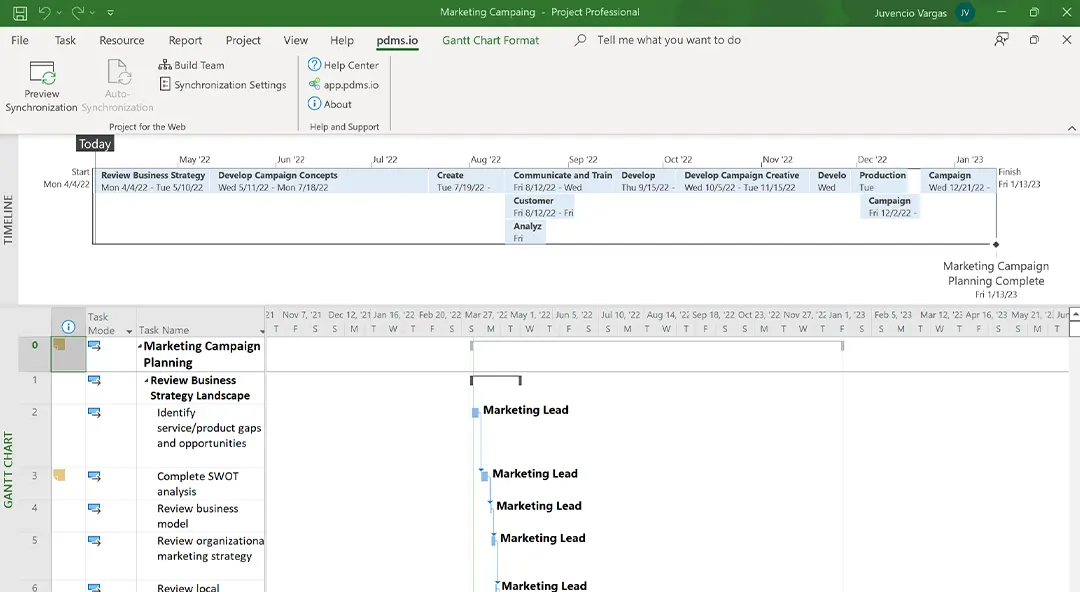Collapse the Marketing Campaign Planning summary task

point(138,346)
